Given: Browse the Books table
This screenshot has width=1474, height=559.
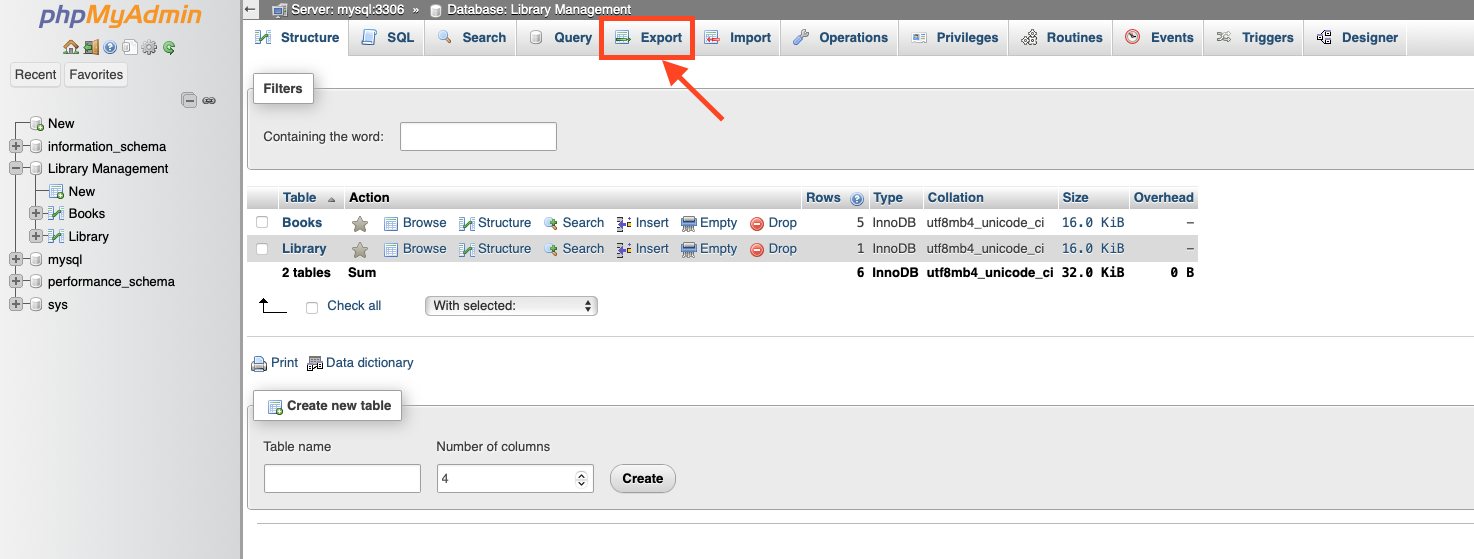Looking at the screenshot, I should click(415, 223).
